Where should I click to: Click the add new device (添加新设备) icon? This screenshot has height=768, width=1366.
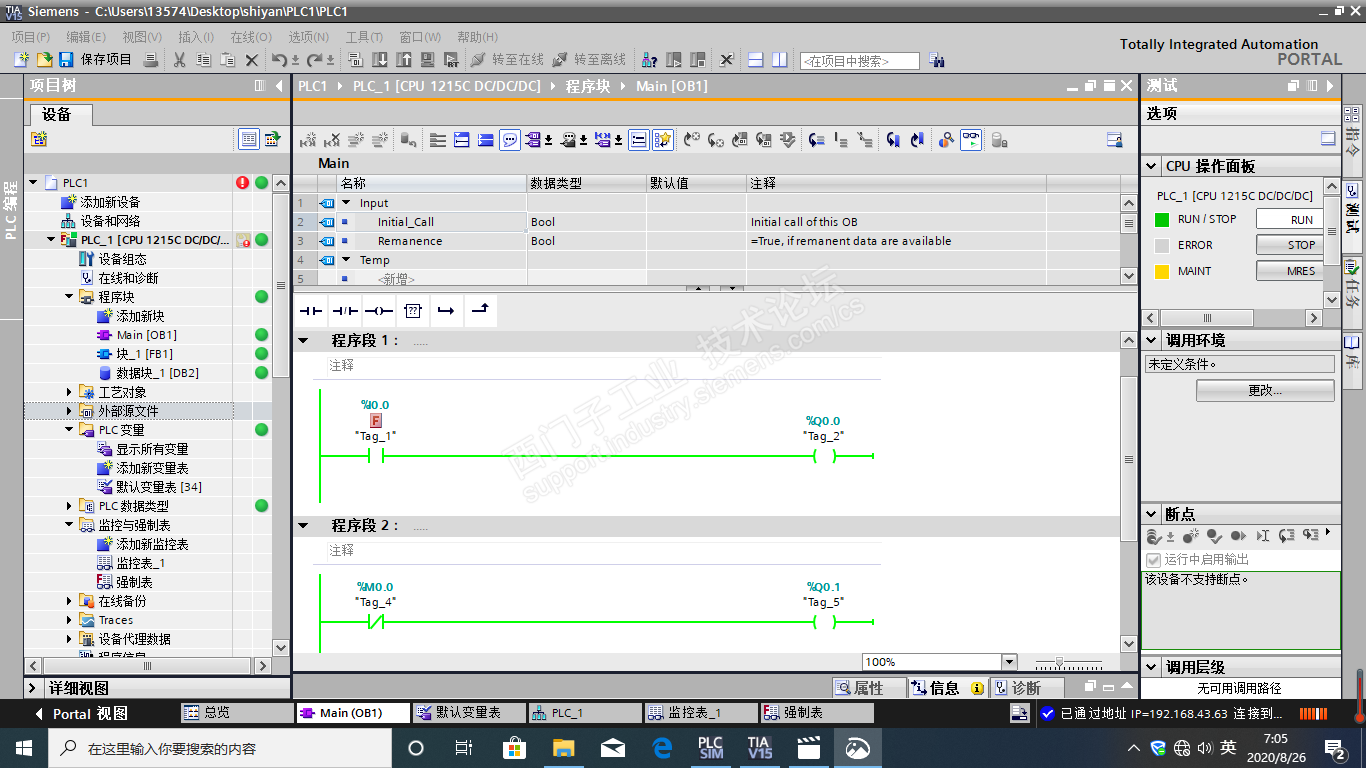(69, 202)
